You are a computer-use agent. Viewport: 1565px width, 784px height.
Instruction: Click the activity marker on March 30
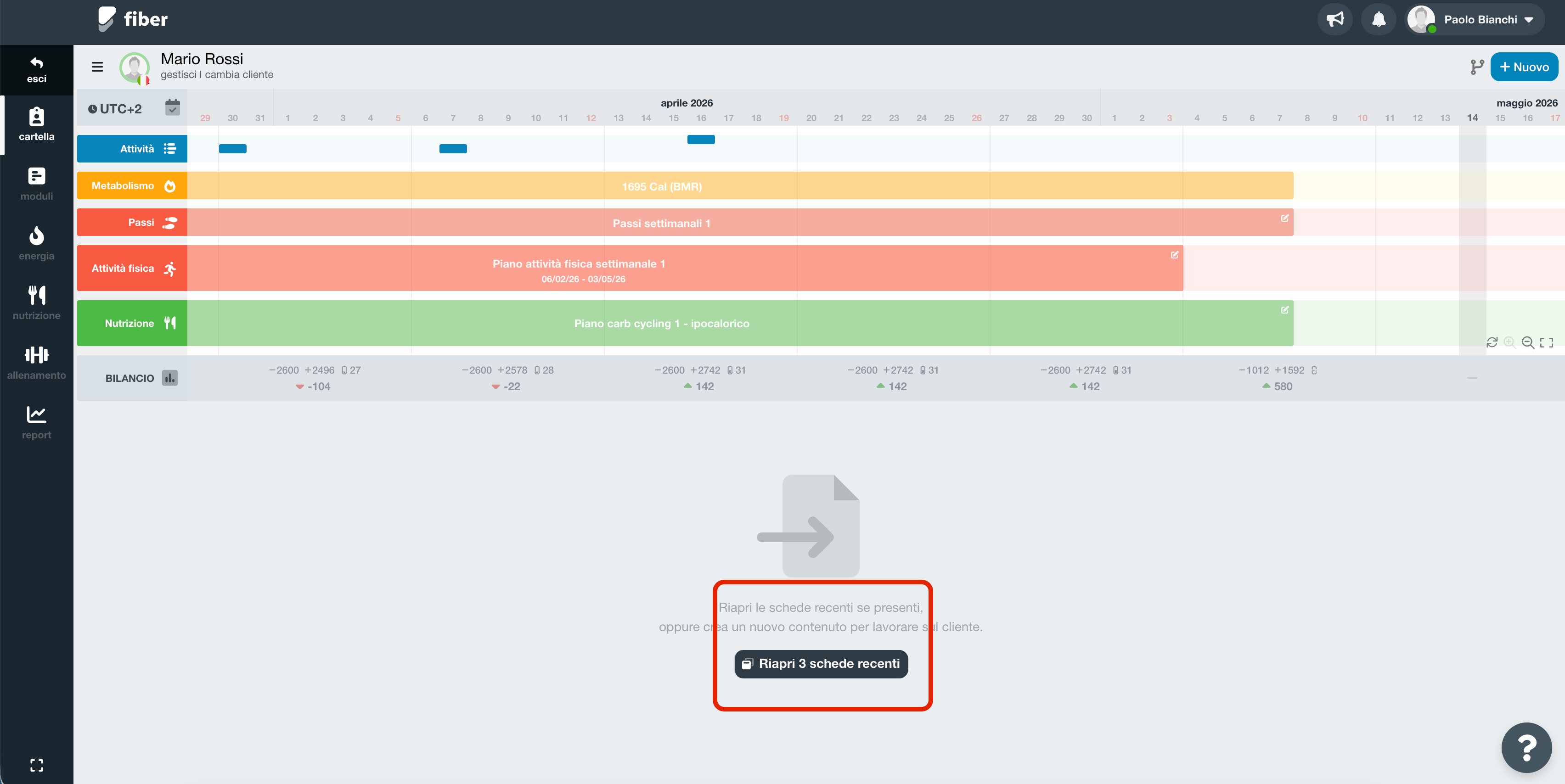(233, 149)
